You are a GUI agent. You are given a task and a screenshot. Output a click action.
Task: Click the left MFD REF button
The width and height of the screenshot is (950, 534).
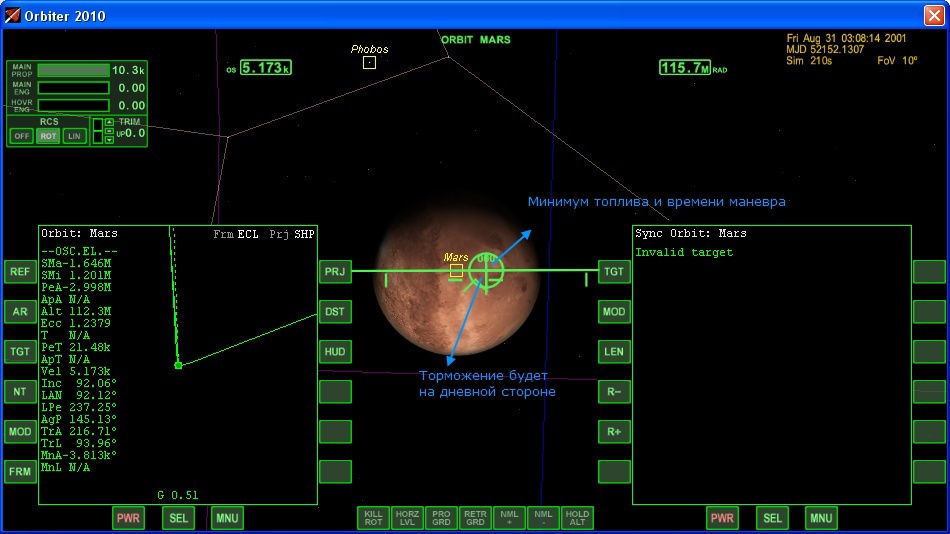click(20, 272)
